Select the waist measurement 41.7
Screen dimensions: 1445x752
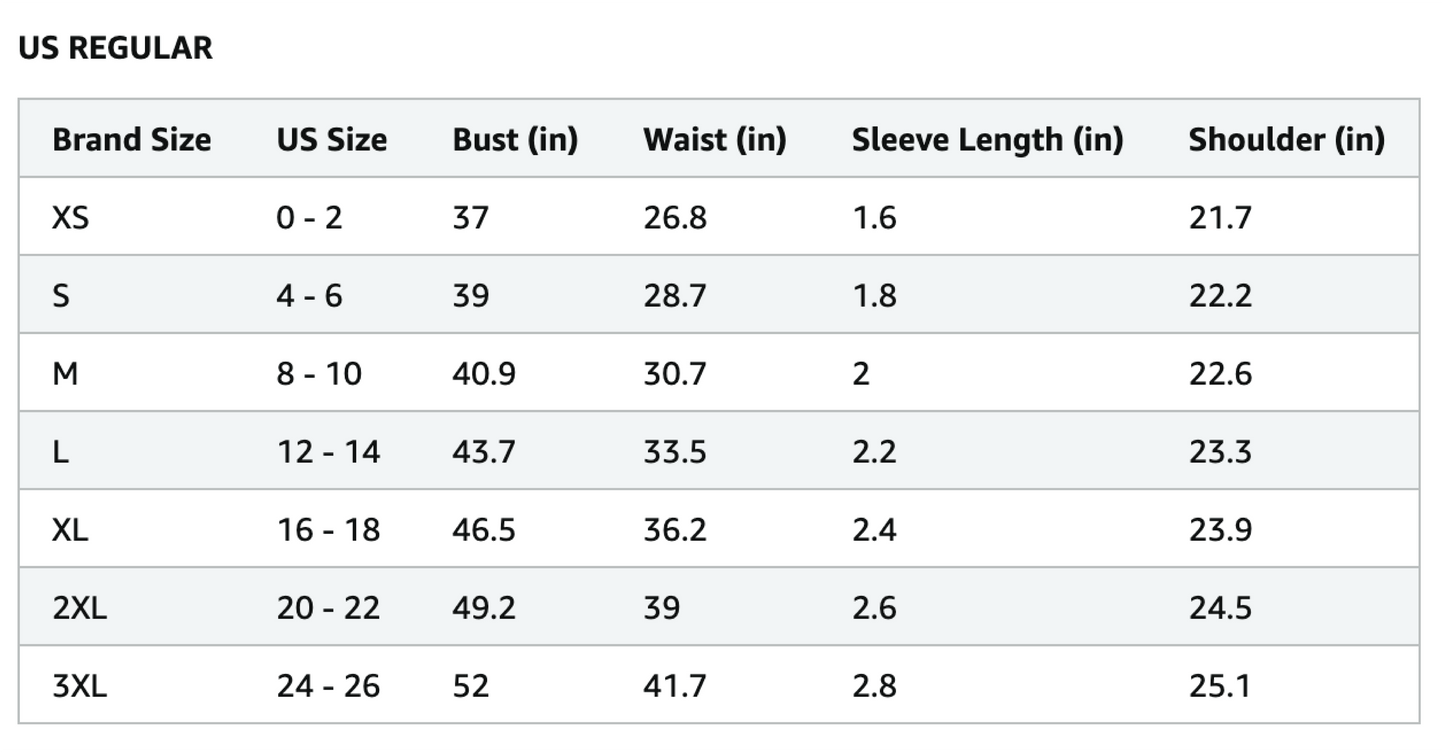tap(675, 686)
